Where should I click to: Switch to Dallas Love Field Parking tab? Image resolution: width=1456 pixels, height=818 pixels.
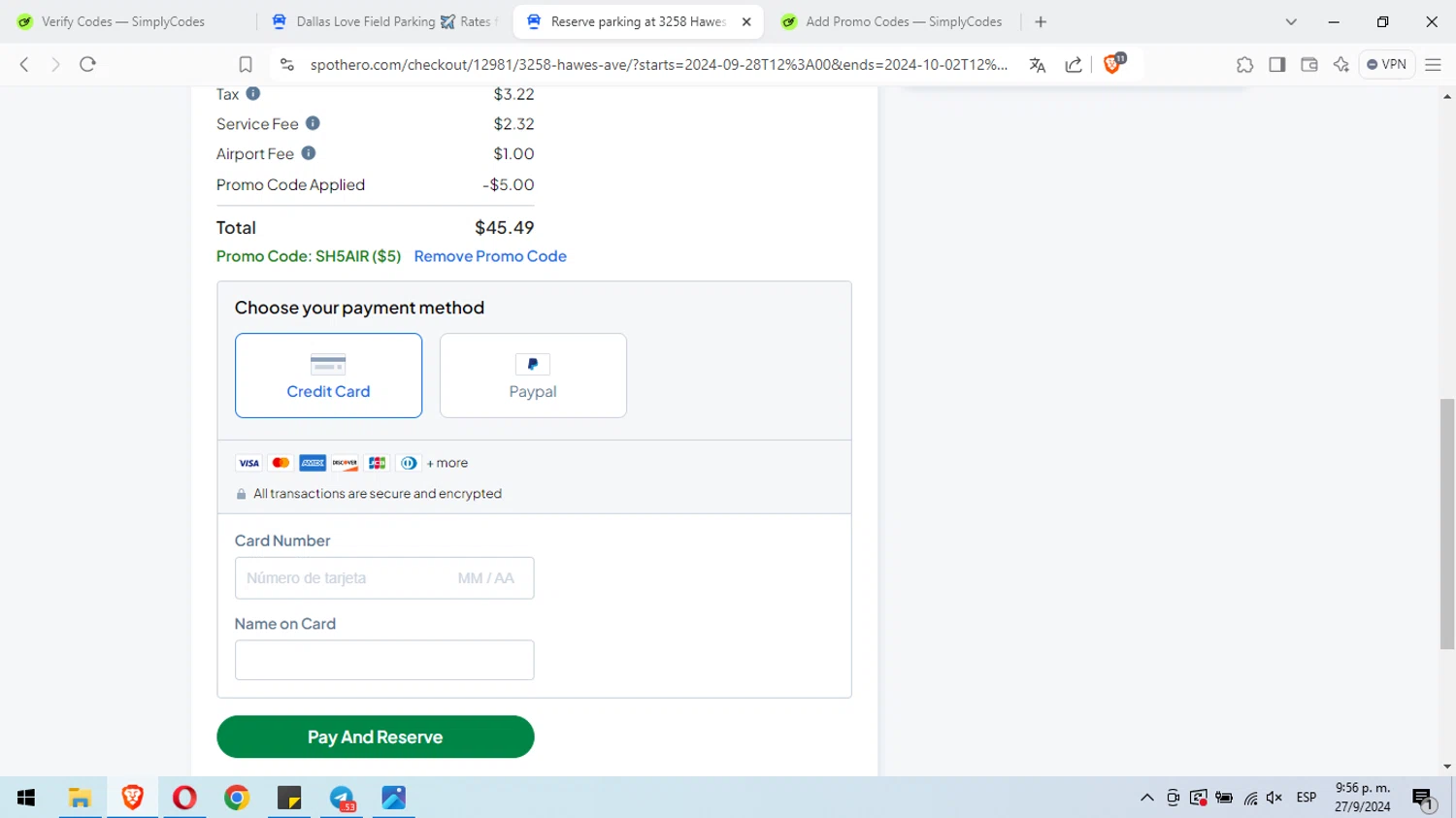(386, 21)
